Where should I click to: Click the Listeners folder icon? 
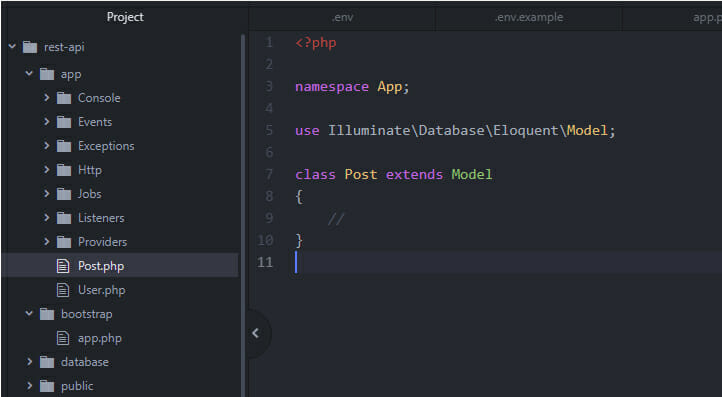coord(64,218)
